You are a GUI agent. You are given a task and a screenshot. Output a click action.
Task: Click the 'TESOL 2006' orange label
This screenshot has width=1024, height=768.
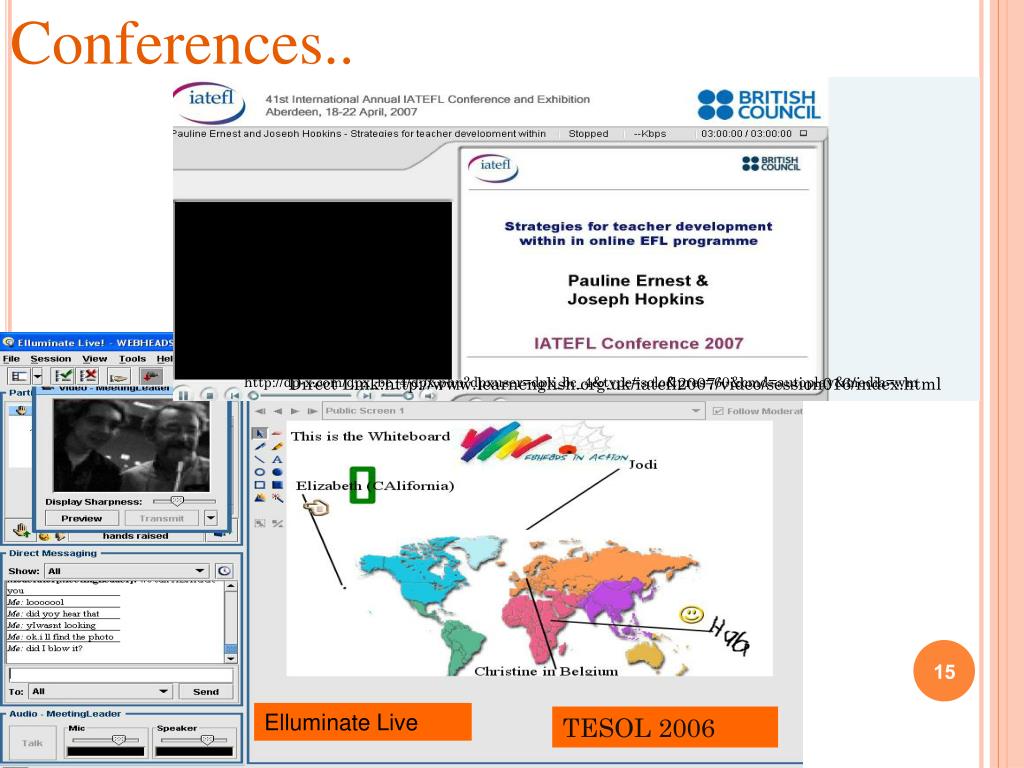click(x=665, y=727)
